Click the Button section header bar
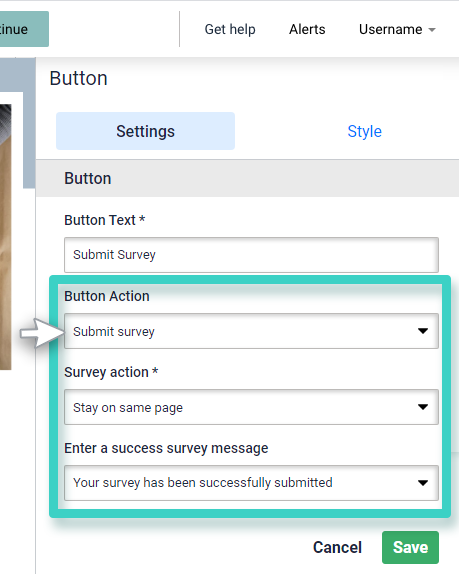Screen dimensions: 459x574 [247, 178]
